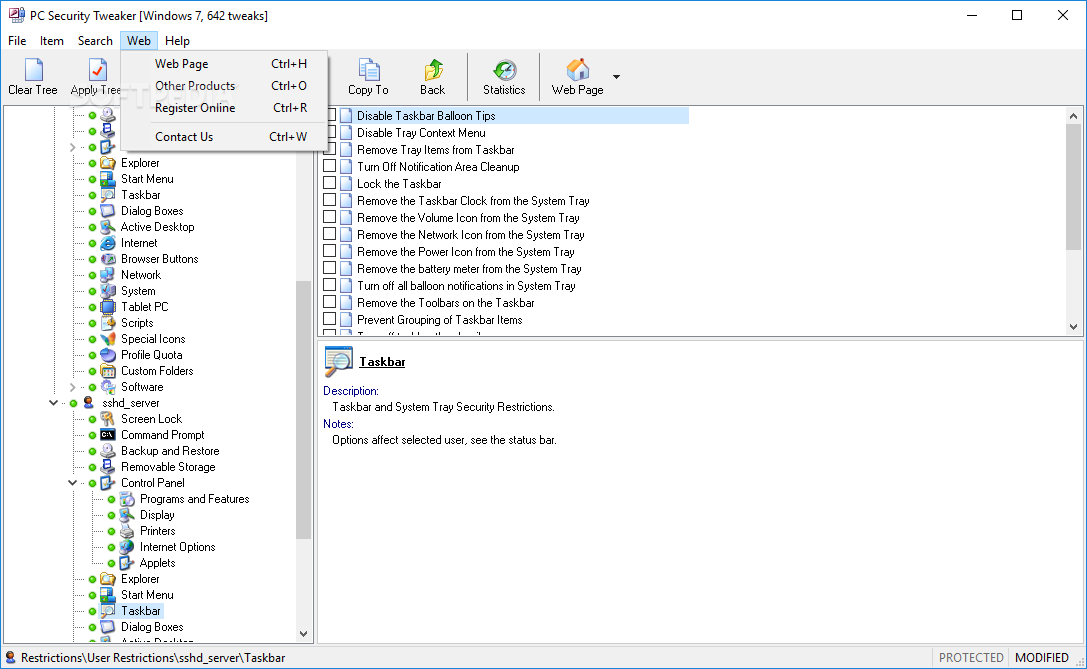Select the Printers icon in tree
Screen dimensions: 1087x669
pyautogui.click(x=127, y=530)
